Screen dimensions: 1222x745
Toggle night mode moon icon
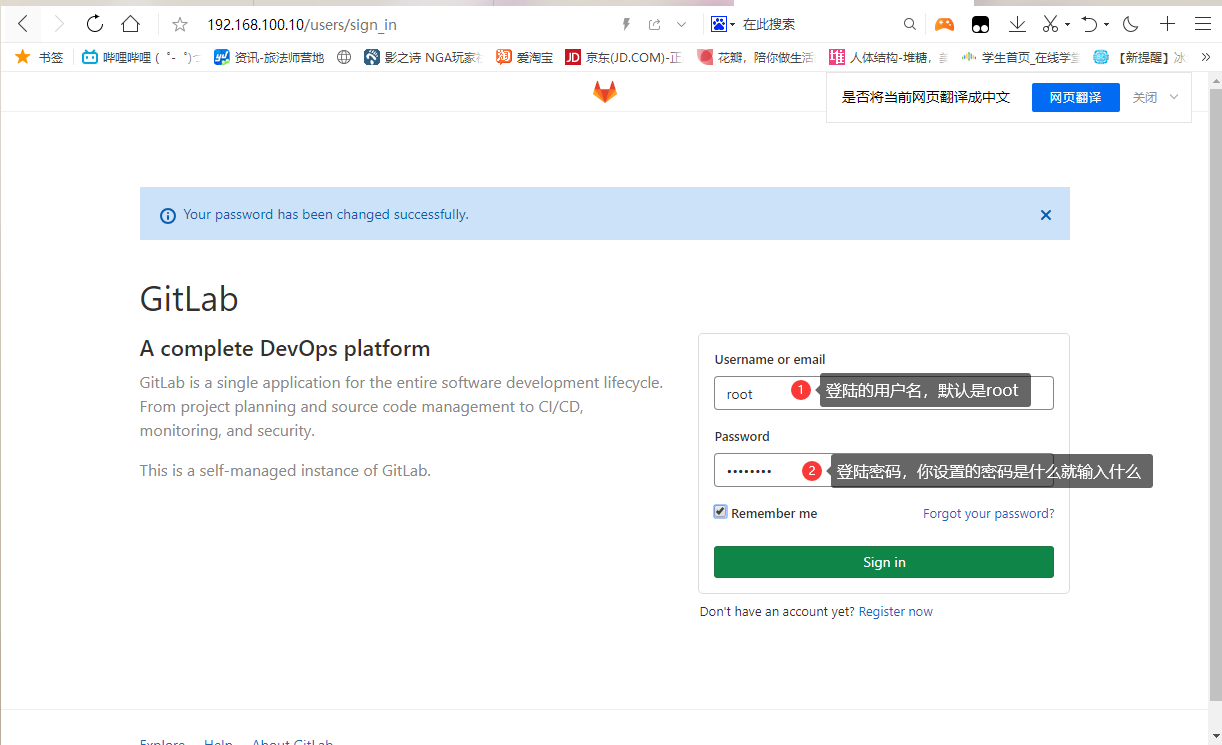1131,24
